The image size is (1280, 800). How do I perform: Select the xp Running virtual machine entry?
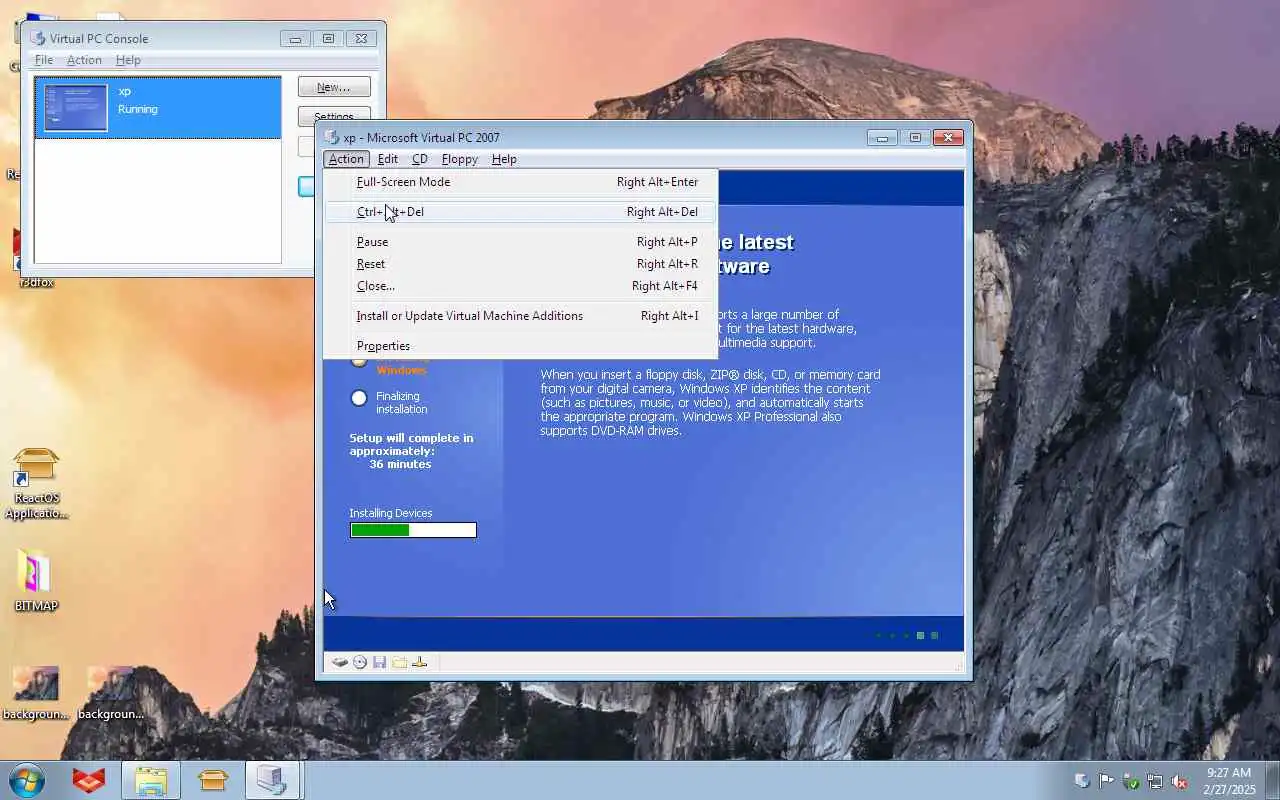tap(158, 107)
